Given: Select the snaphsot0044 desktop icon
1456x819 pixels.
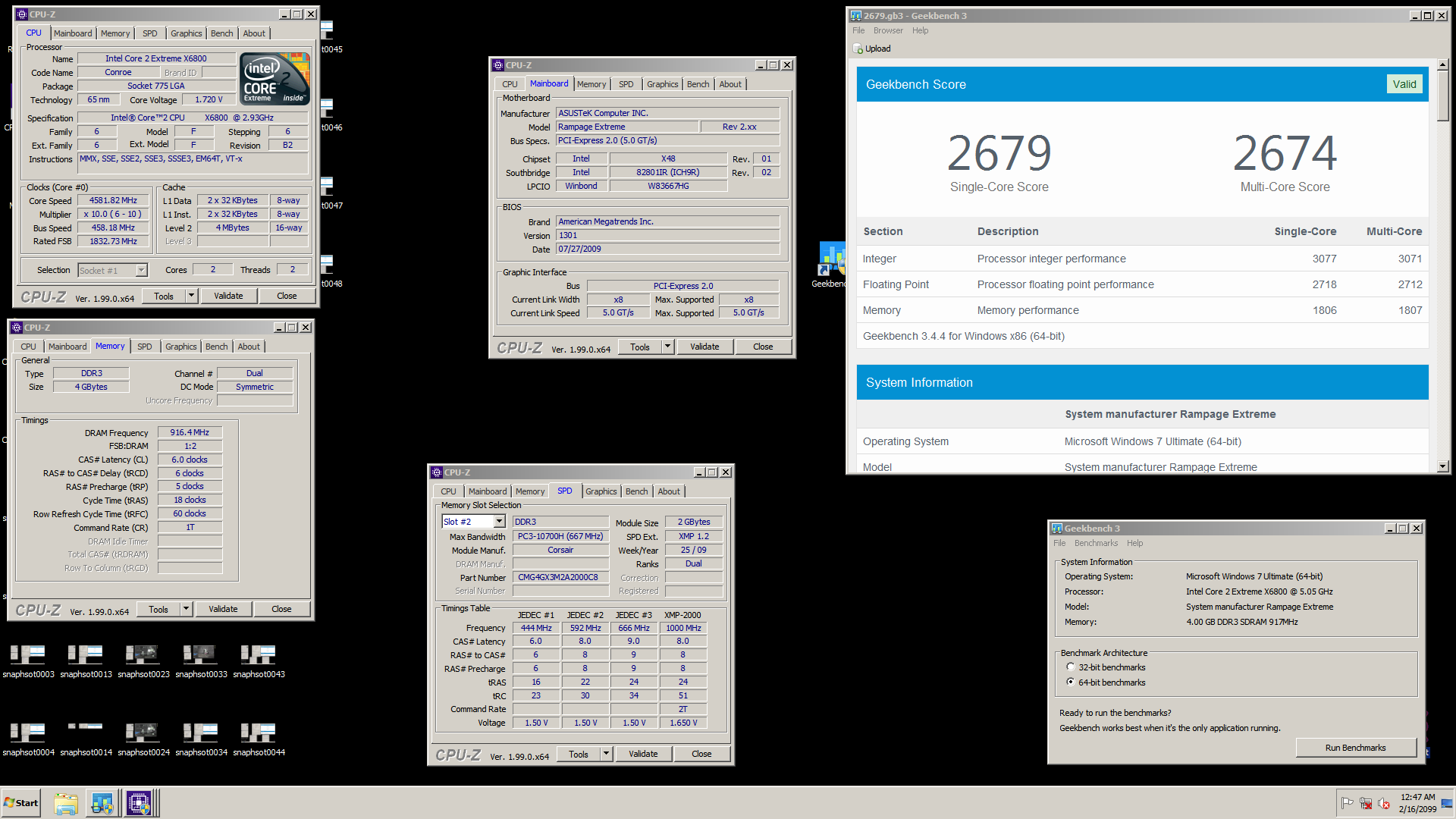Looking at the screenshot, I should click(x=259, y=739).
